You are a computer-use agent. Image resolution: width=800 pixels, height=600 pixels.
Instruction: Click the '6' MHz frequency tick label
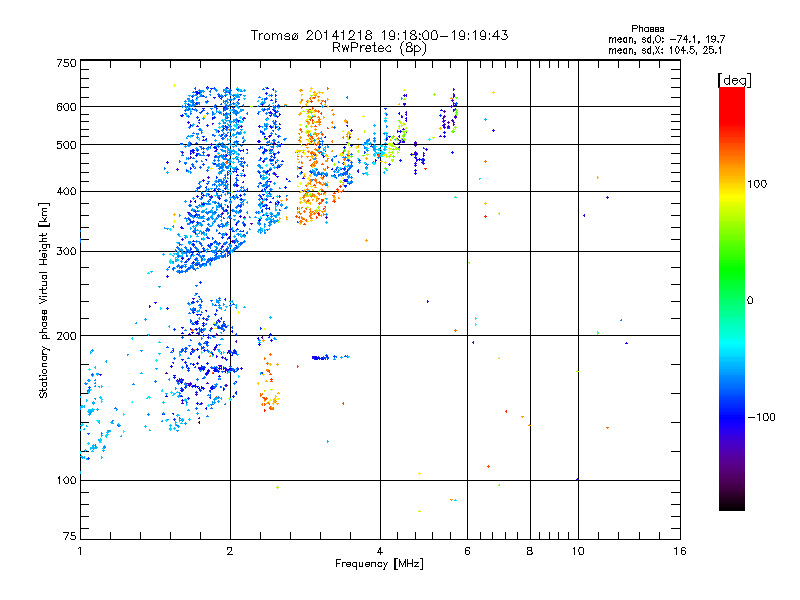click(467, 551)
